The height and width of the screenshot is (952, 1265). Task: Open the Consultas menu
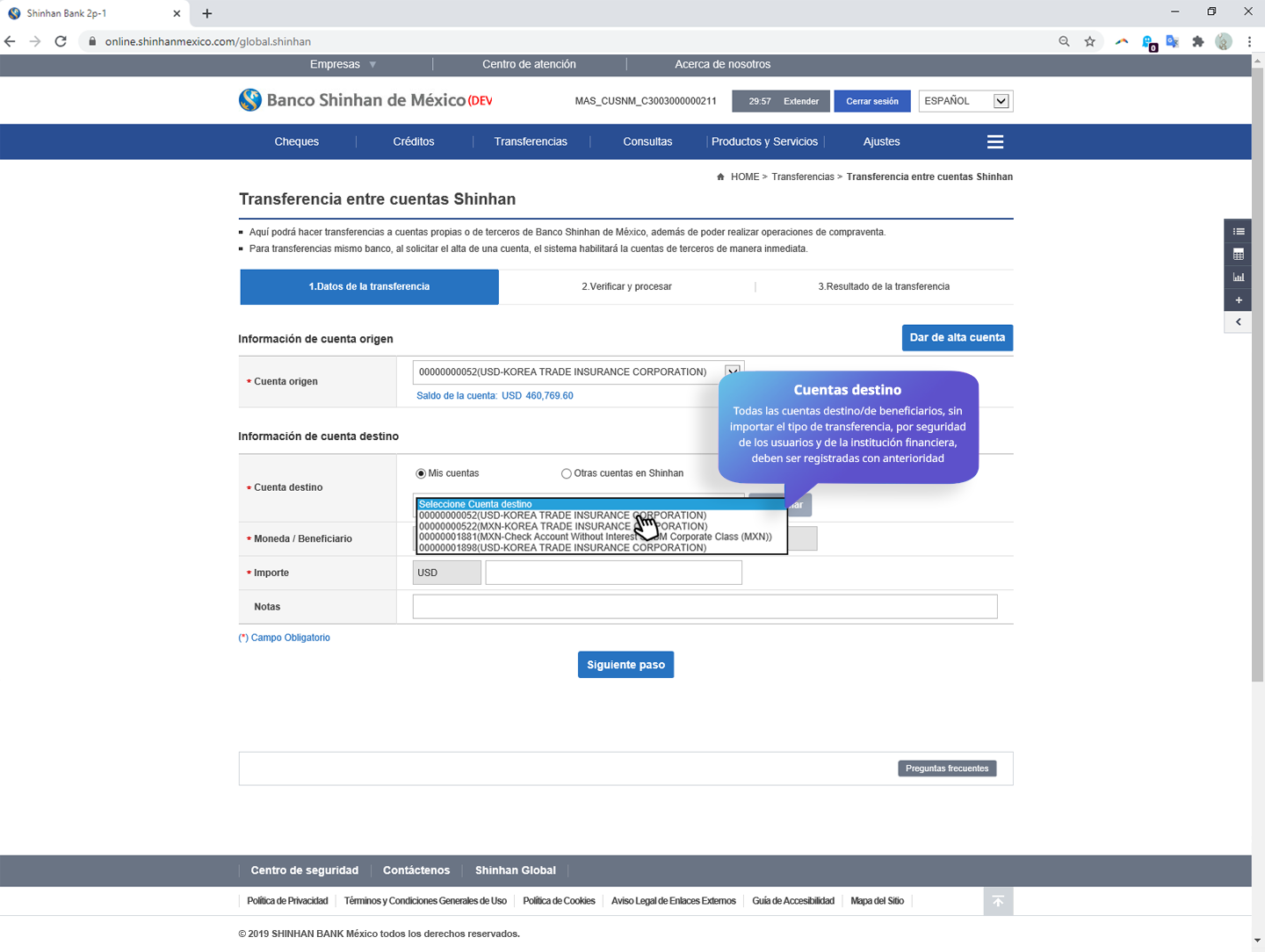click(647, 141)
